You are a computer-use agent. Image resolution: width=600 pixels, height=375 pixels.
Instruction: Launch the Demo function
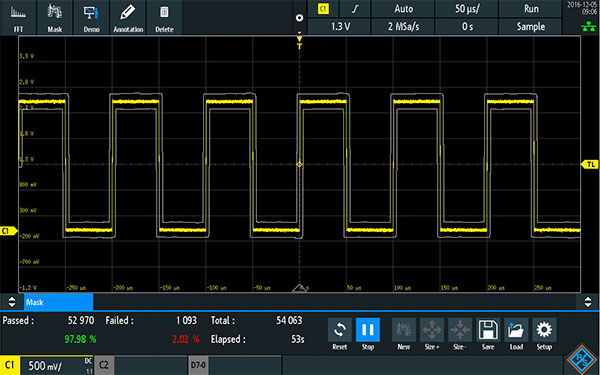pyautogui.click(x=91, y=17)
